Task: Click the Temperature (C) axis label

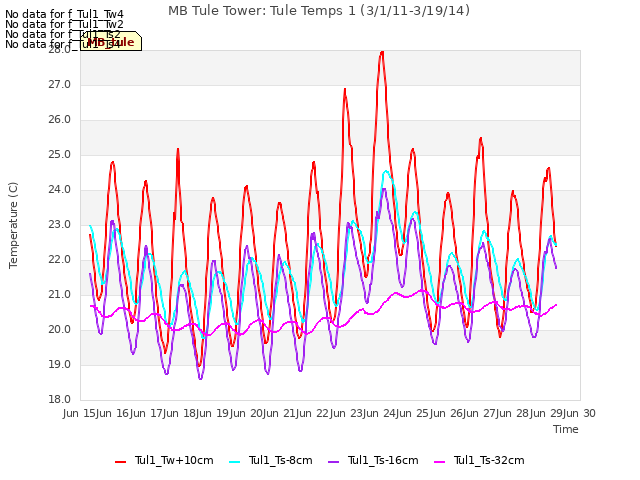Action: 13,225
